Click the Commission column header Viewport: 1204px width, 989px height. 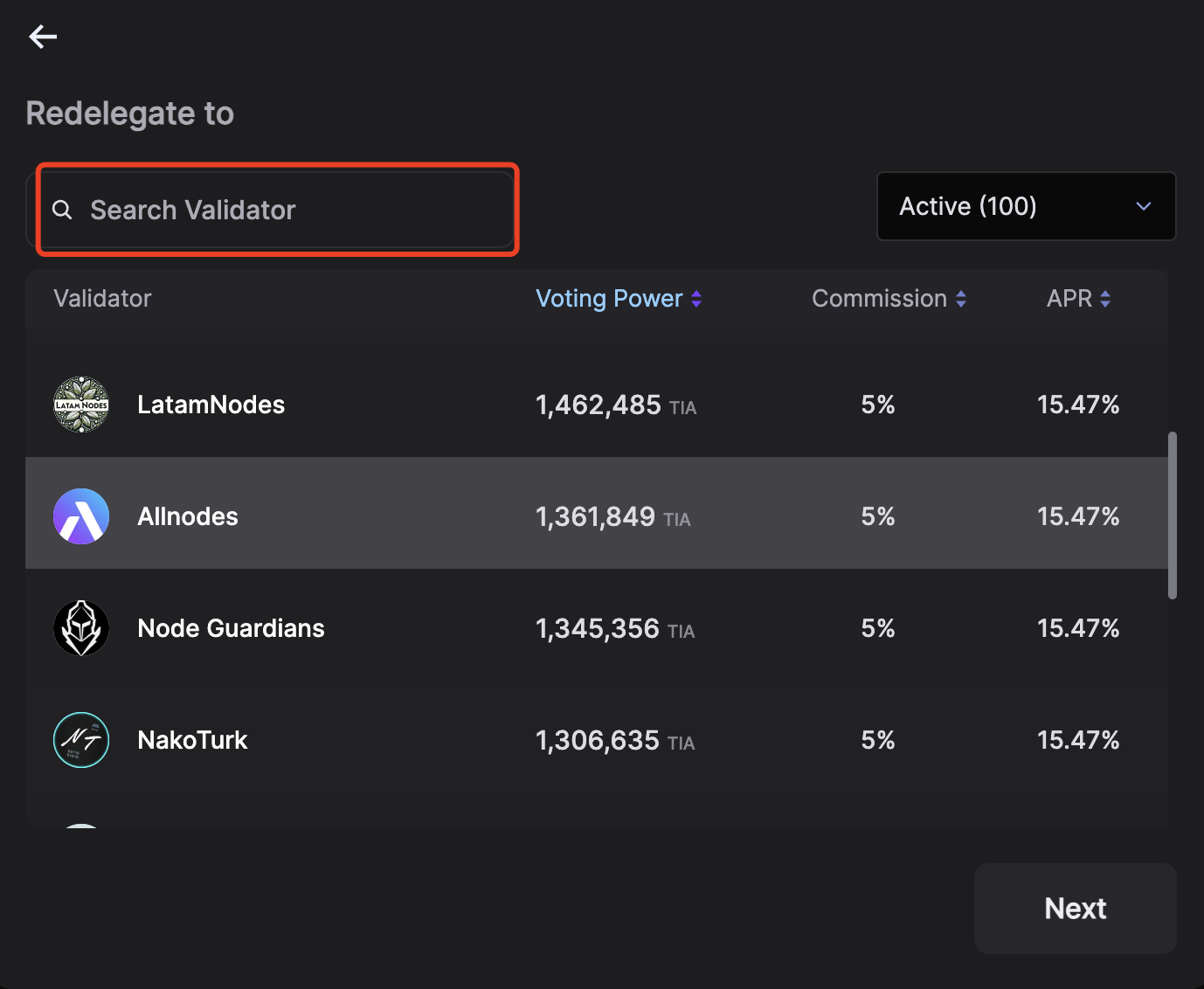[878, 299]
